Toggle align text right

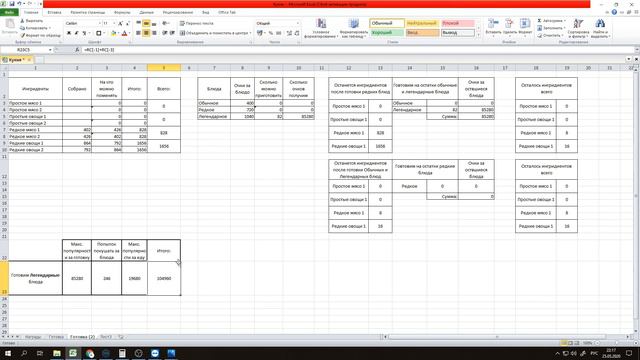(154, 33)
